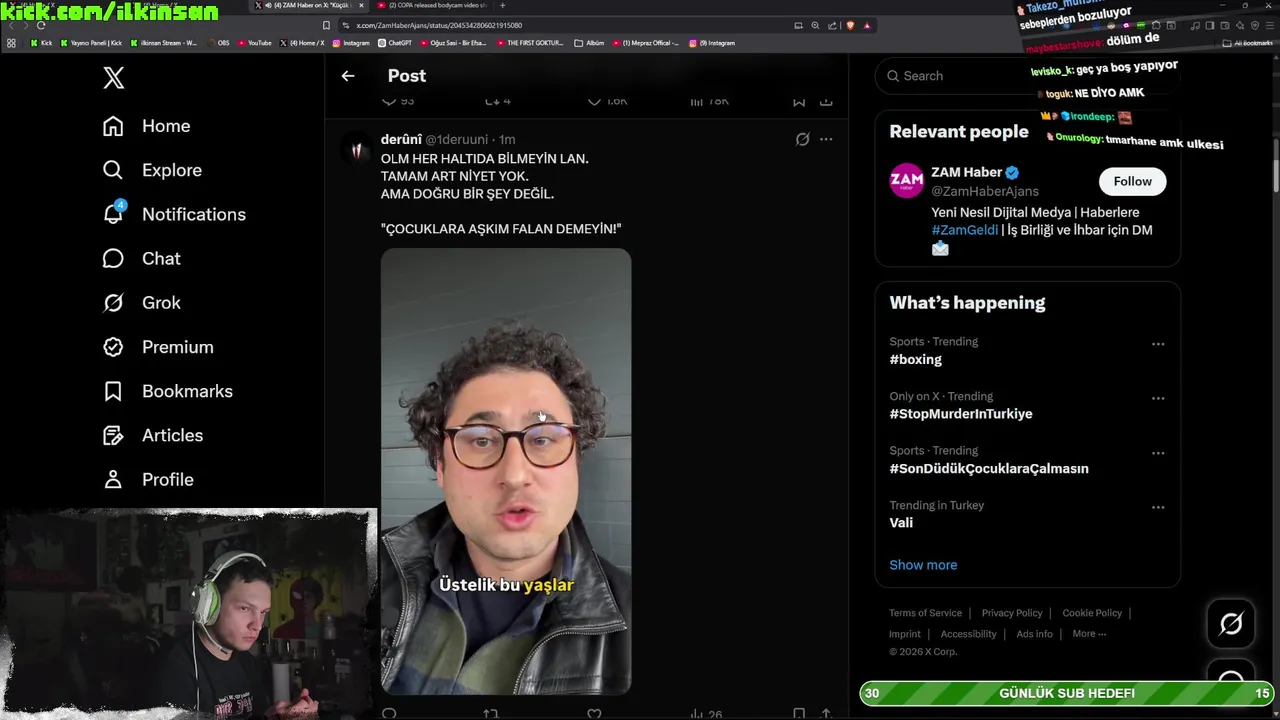This screenshot has height=720, width=1280.
Task: Open the Premium page
Action: point(158,347)
